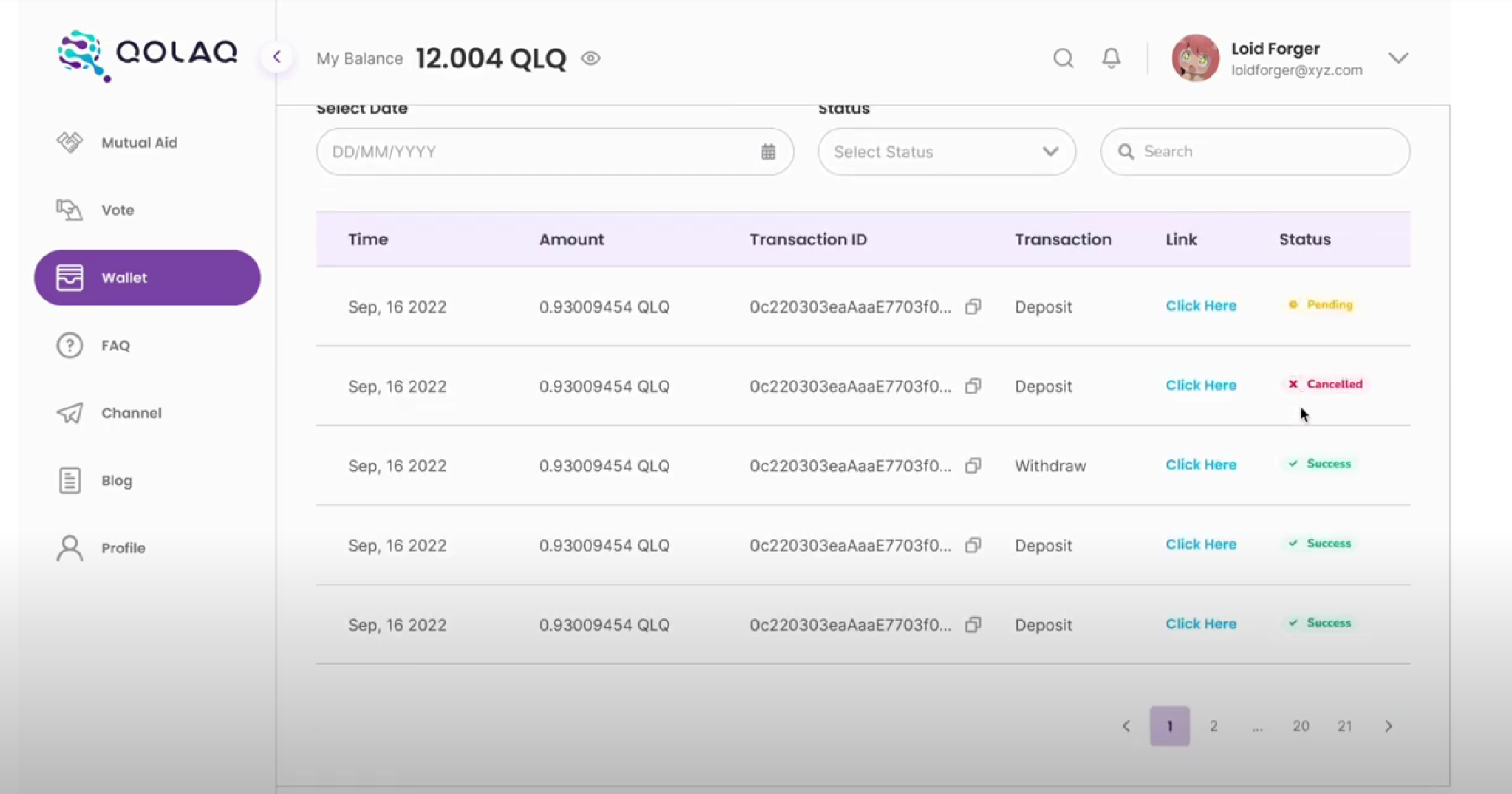Copy transaction ID of the Withdraw row
This screenshot has width=1512, height=794.
pyautogui.click(x=973, y=466)
